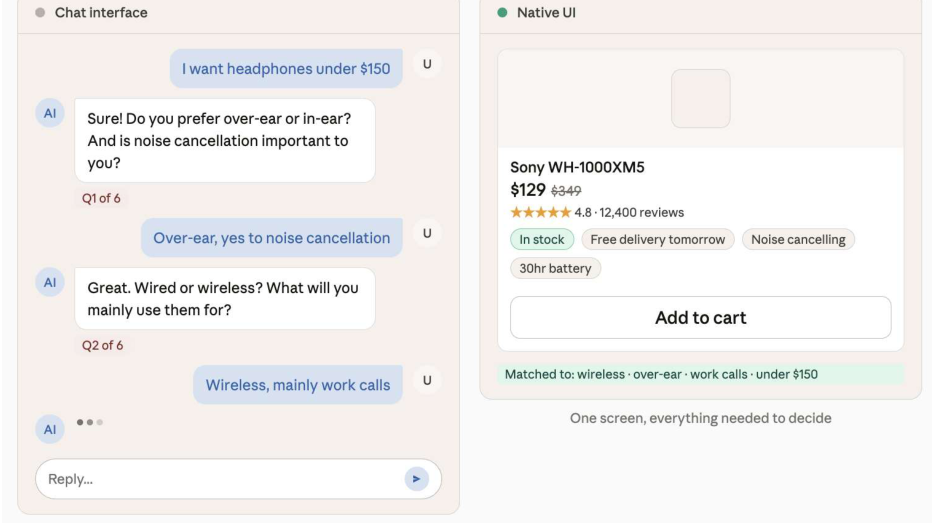Click the grey dot beside Chat interface

tap(40, 12)
